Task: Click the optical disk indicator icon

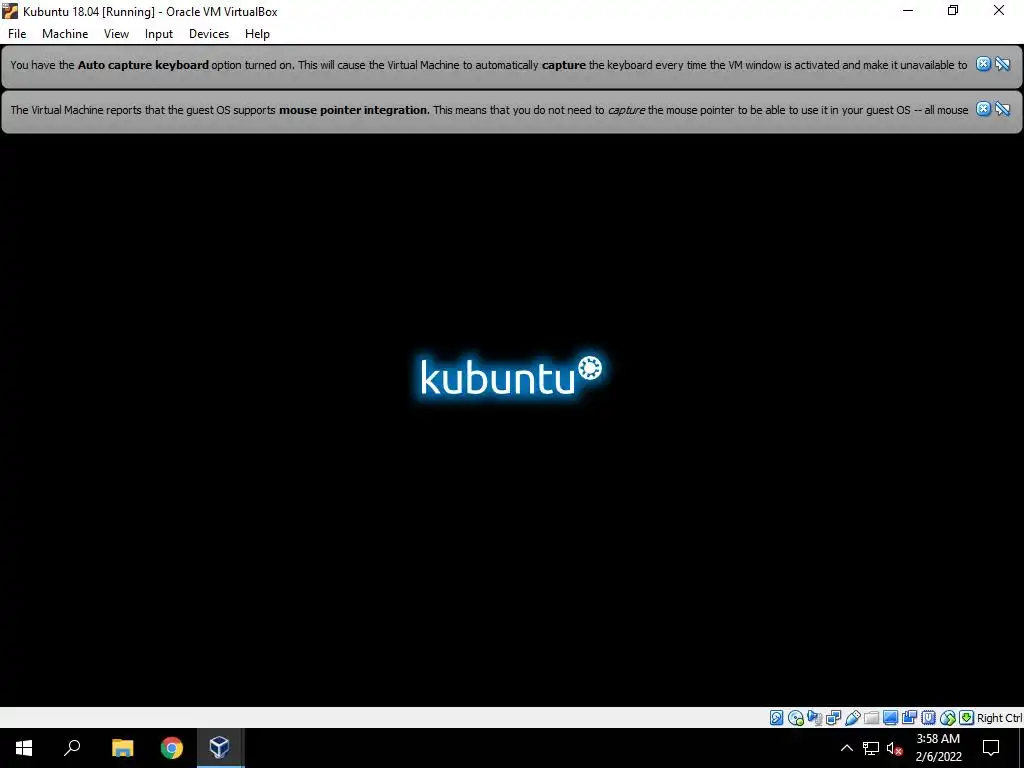Action: click(795, 718)
